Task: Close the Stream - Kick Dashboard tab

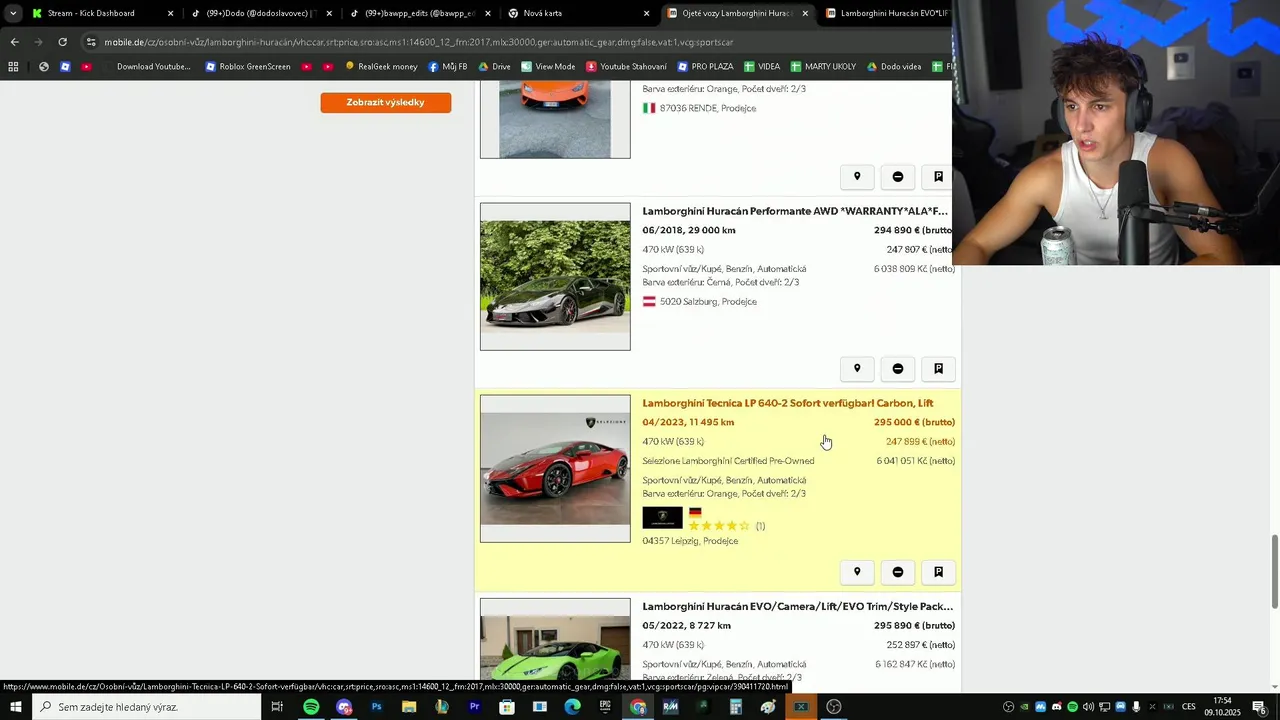Action: pyautogui.click(x=170, y=13)
